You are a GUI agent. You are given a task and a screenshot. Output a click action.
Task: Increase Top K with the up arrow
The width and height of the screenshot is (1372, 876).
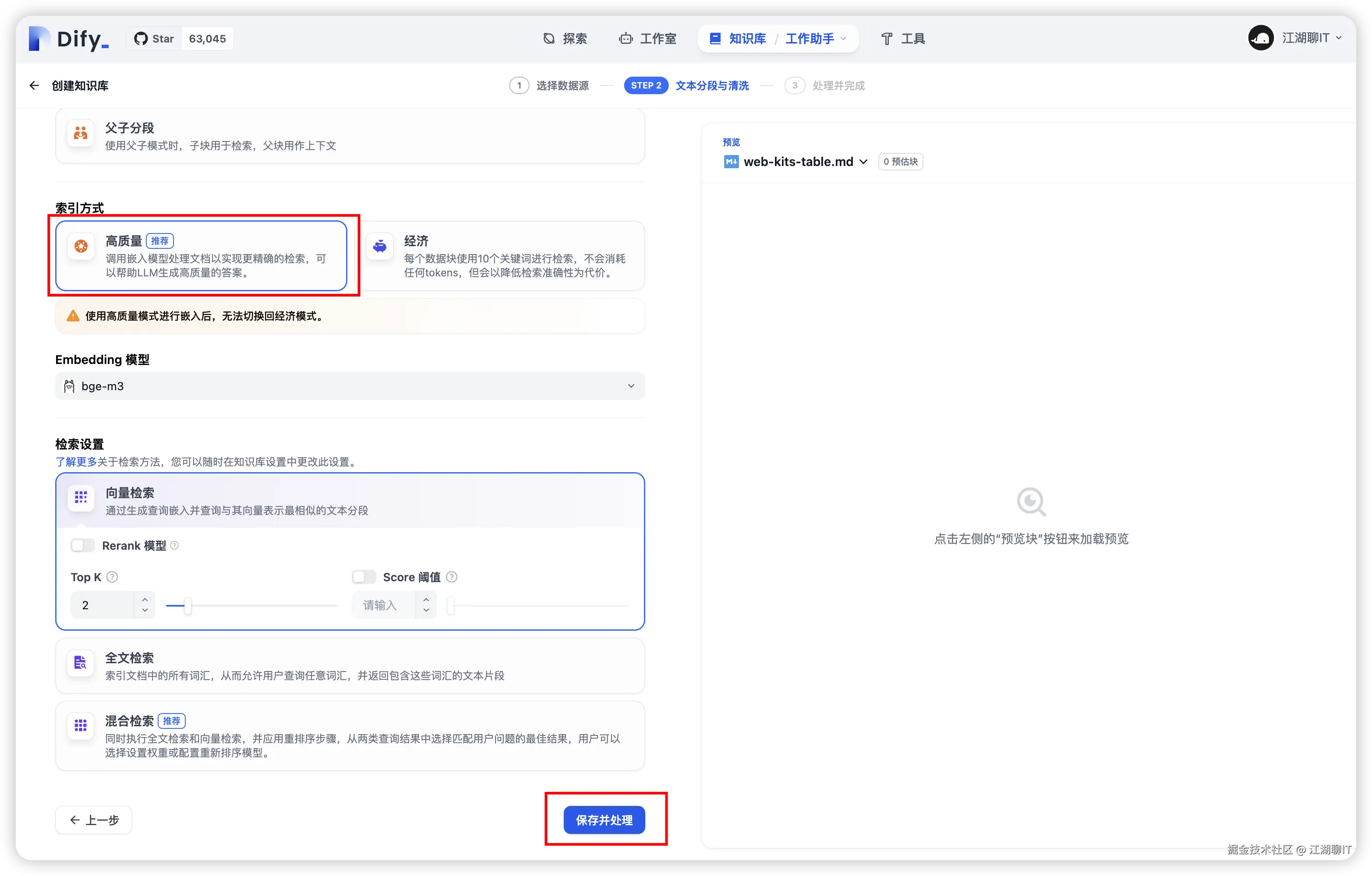(x=145, y=599)
